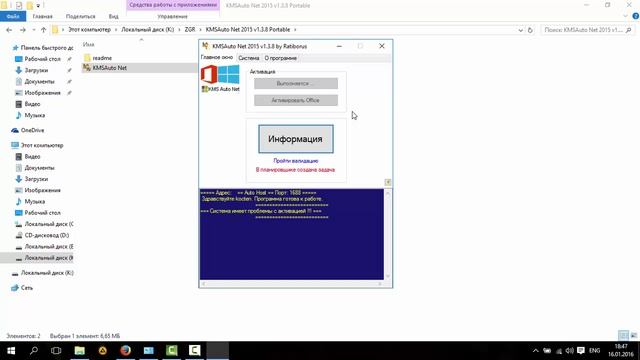640x360 pixels.
Task: Open taskbar search
Action: (34, 351)
